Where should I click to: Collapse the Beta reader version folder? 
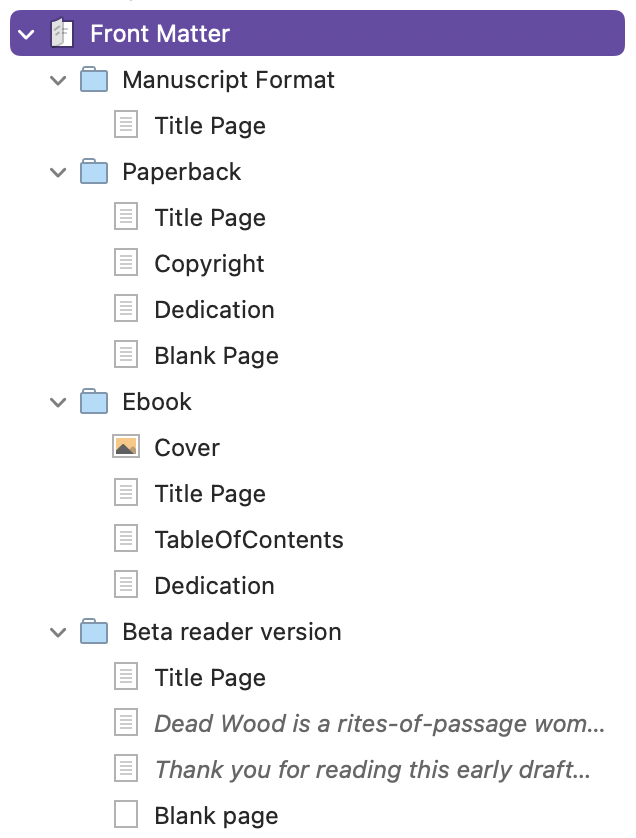[58, 632]
